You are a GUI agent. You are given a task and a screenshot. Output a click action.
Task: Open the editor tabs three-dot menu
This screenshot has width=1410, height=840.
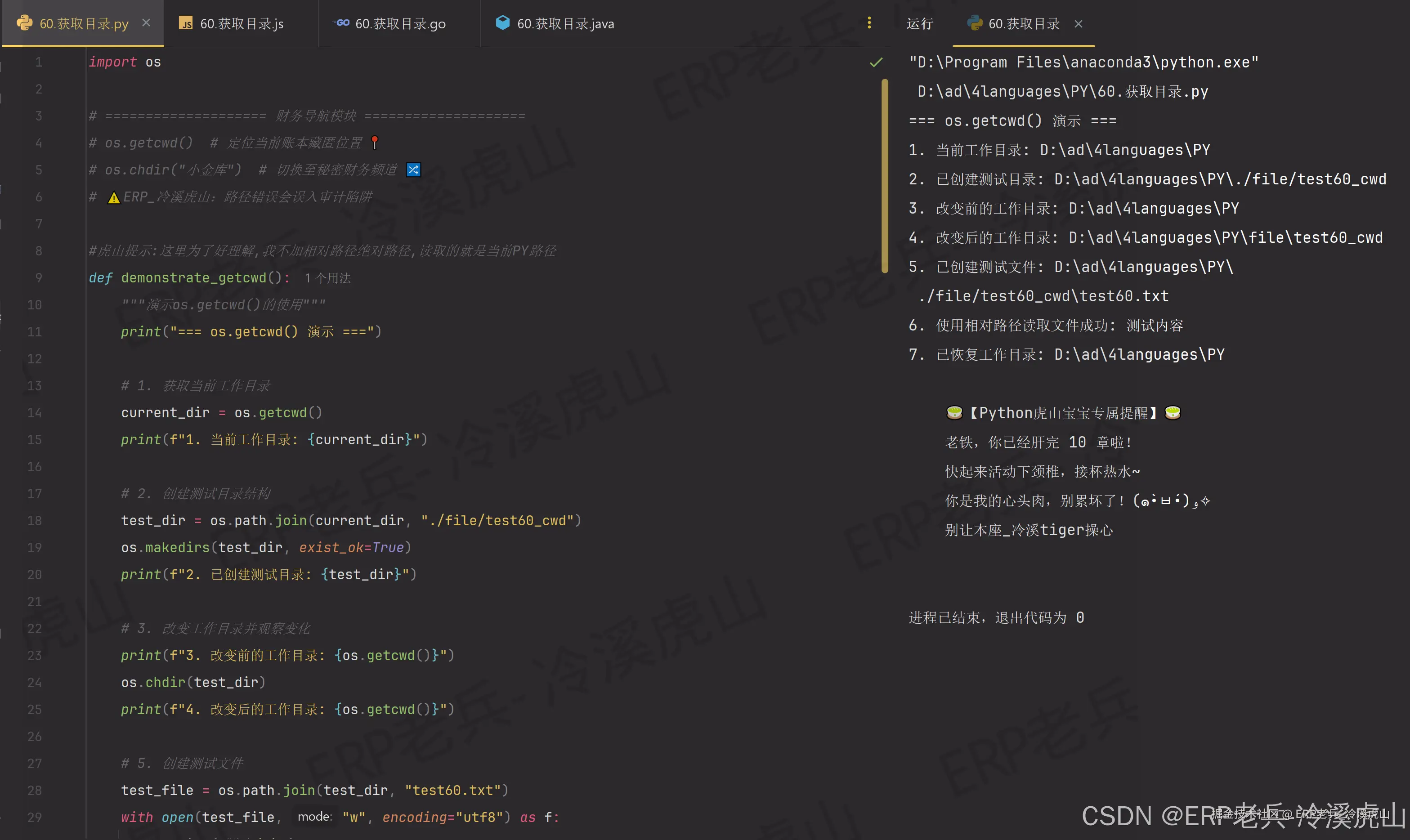coord(869,22)
